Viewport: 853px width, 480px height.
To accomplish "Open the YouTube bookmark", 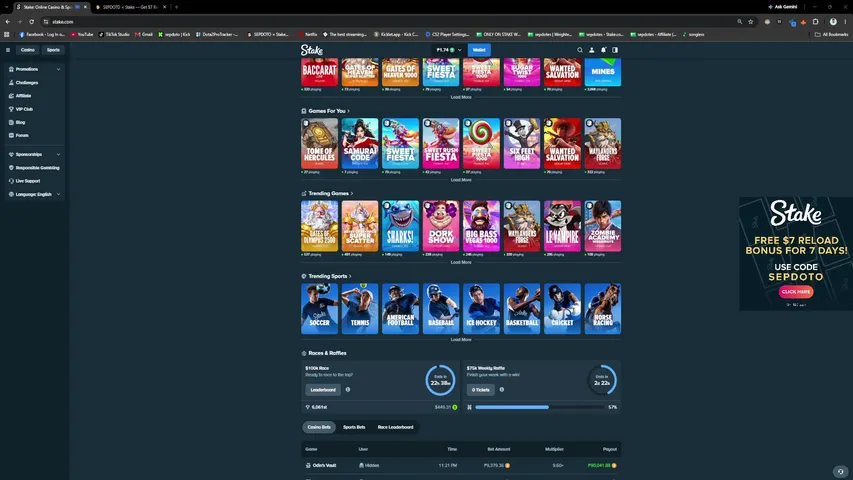I will coord(82,34).
